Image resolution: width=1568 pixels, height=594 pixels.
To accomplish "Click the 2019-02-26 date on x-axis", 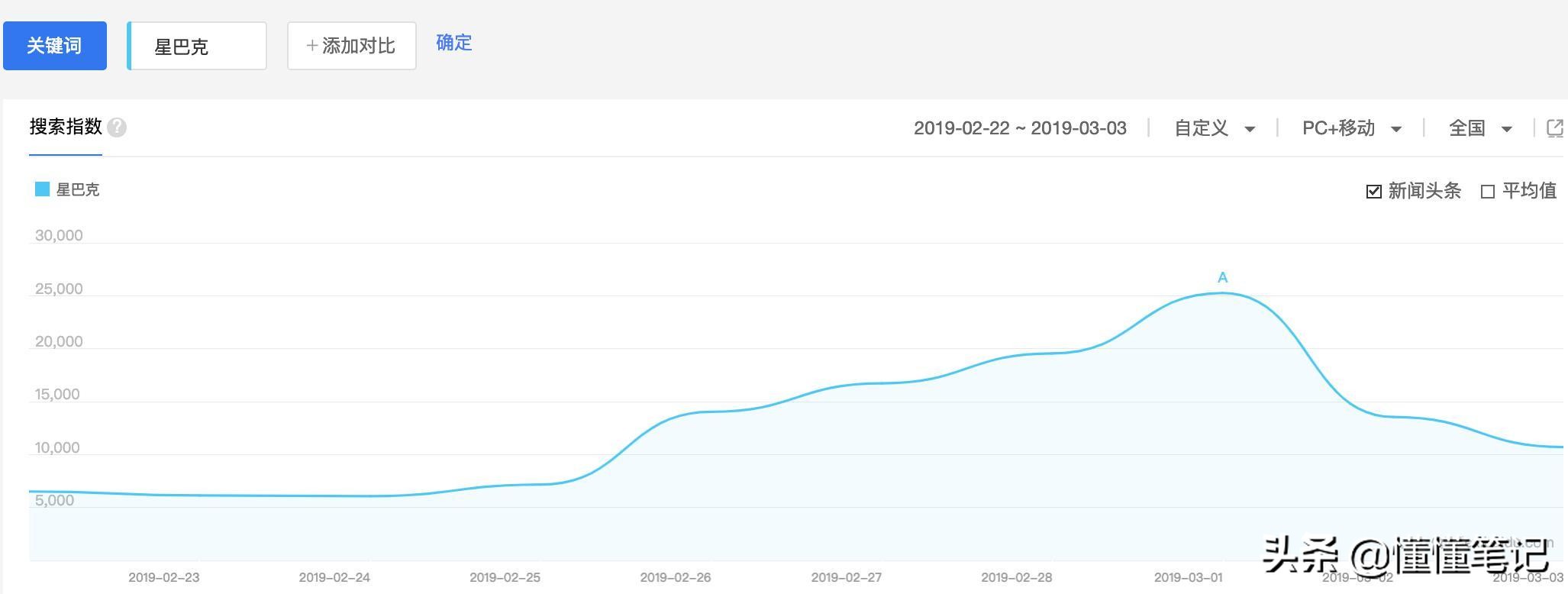I will 676,577.
